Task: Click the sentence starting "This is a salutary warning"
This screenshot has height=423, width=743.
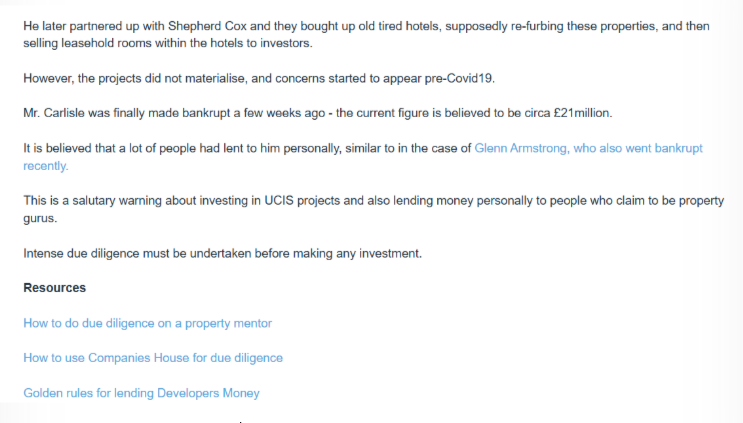Action: click(373, 209)
